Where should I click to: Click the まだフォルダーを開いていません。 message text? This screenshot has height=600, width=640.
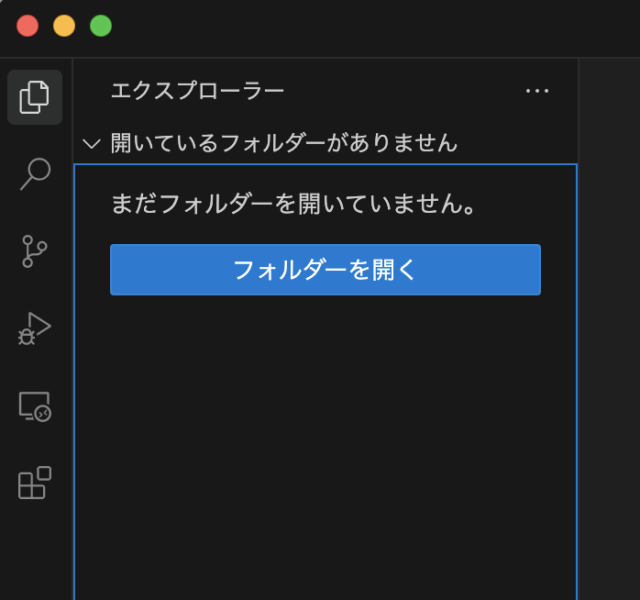tap(293, 204)
